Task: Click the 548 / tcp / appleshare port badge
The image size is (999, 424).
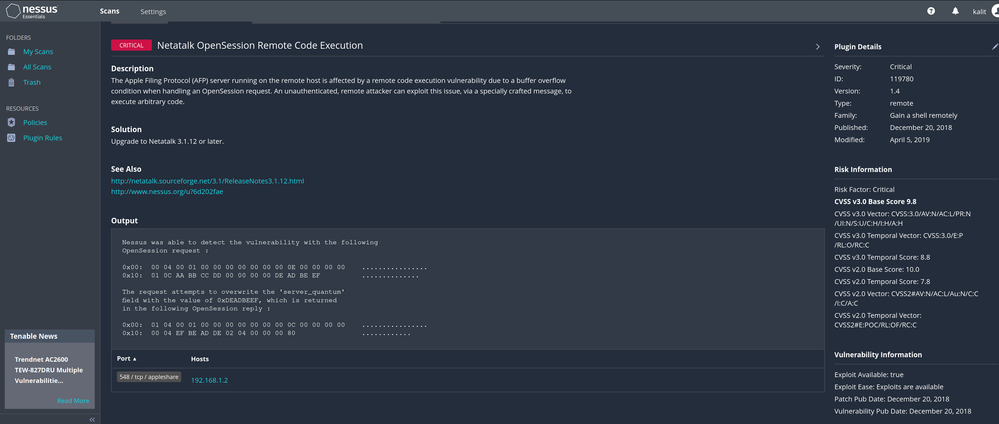Action: [x=148, y=379]
